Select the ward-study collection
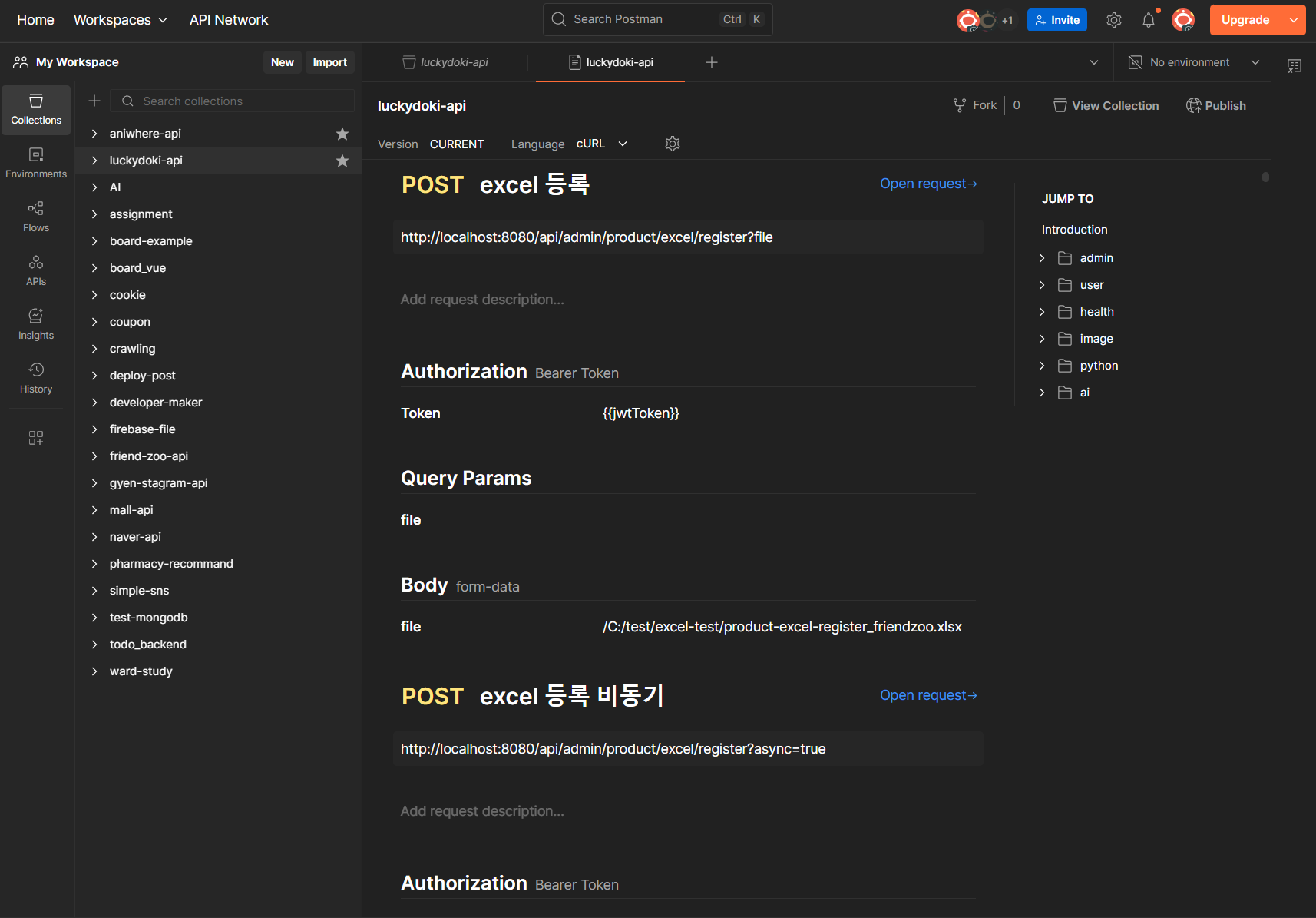Image resolution: width=1316 pixels, height=918 pixels. coord(219,671)
